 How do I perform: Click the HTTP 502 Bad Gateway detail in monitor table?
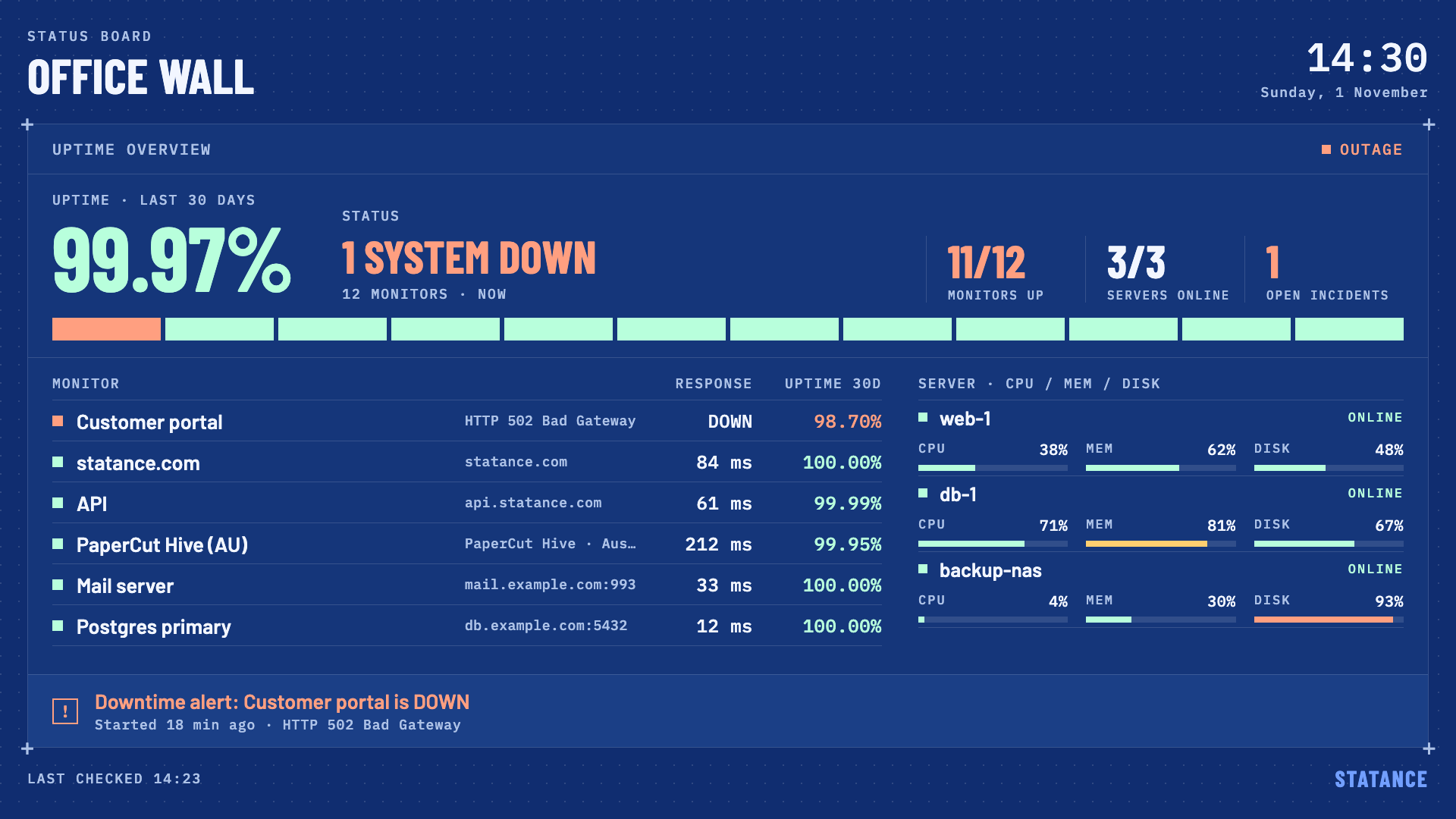click(x=550, y=421)
